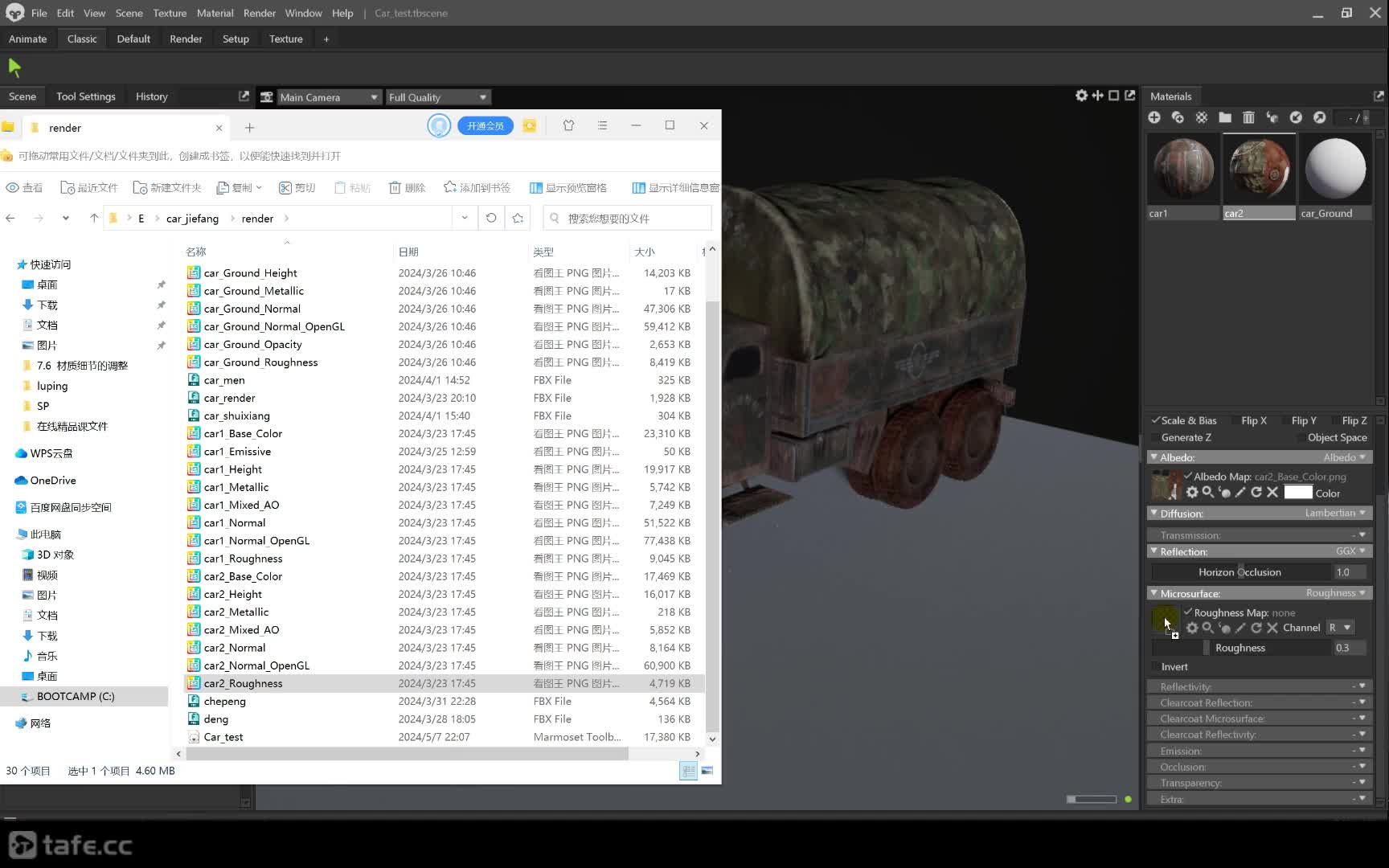Click Albedo Map magnifier search icon

1208,493
